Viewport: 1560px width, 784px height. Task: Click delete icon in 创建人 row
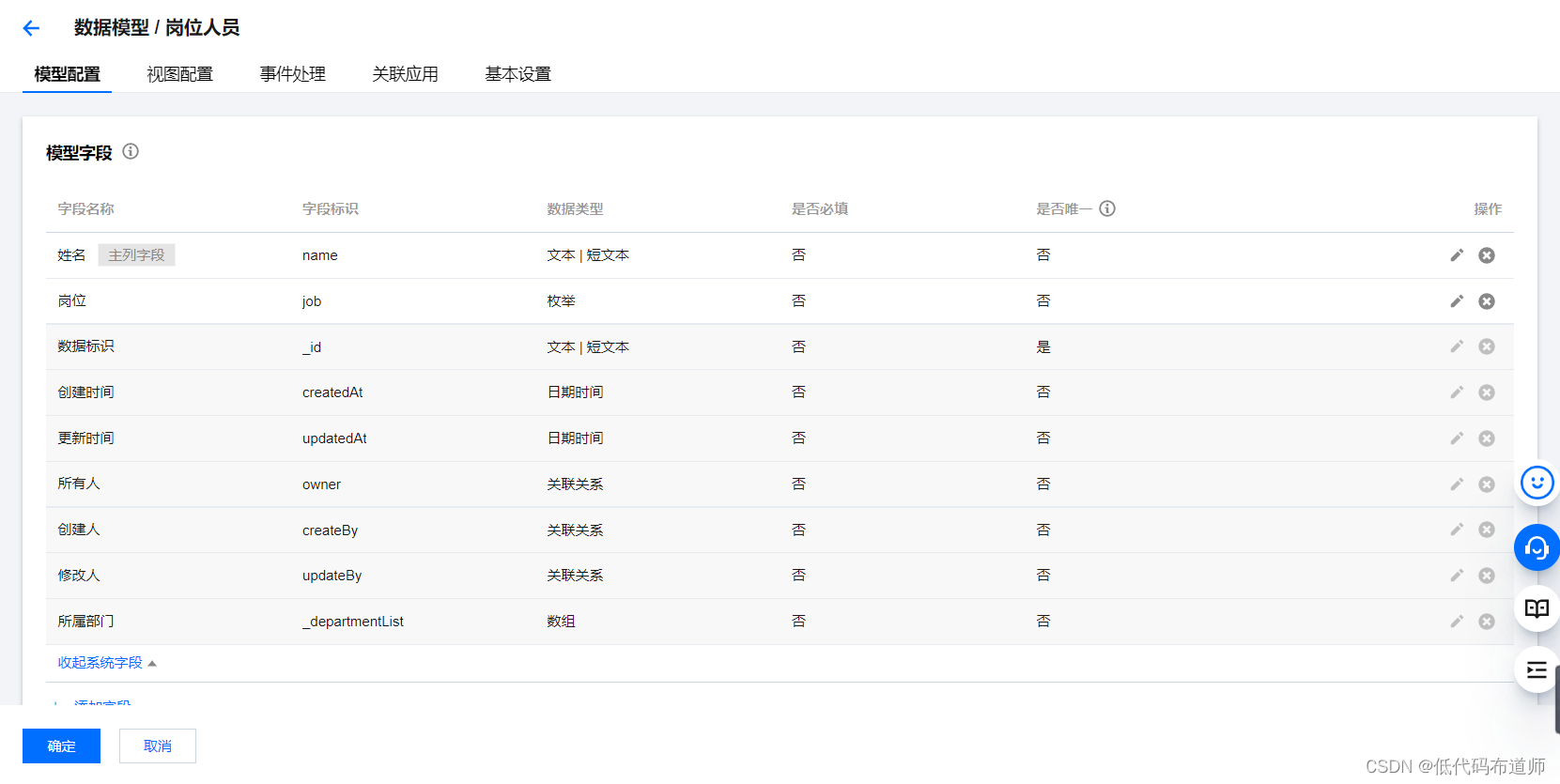[1487, 530]
